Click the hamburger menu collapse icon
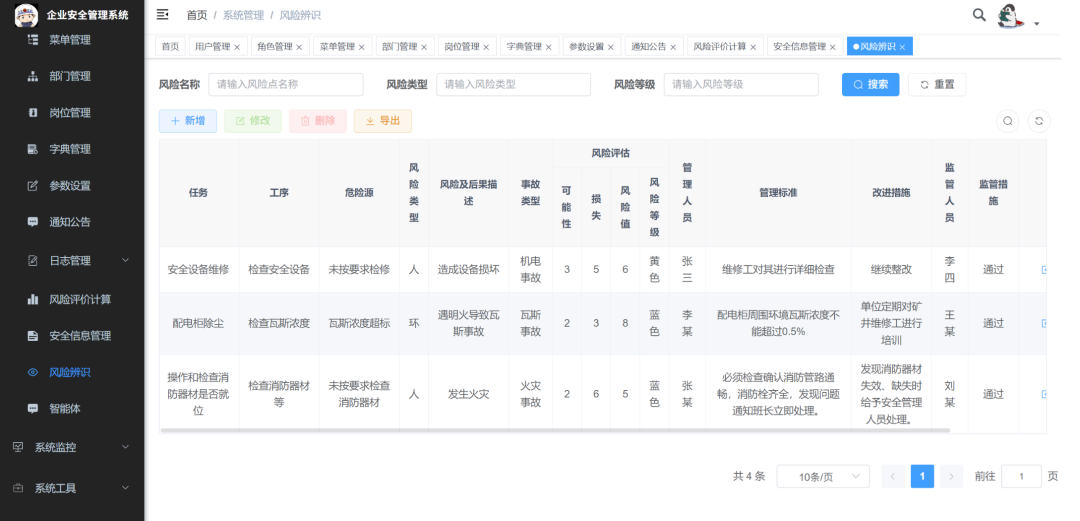This screenshot has height=521, width=1080. point(163,14)
